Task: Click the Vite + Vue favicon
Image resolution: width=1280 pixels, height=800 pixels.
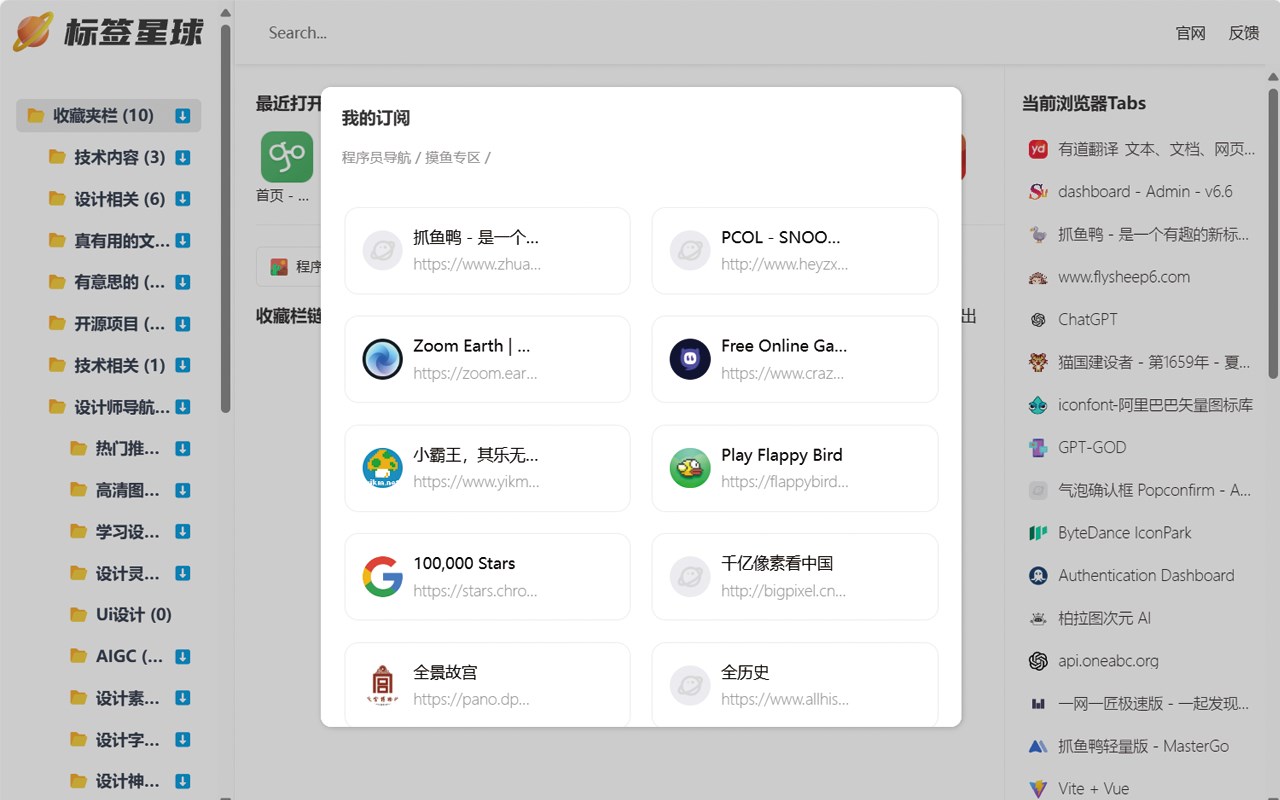Action: click(1038, 789)
